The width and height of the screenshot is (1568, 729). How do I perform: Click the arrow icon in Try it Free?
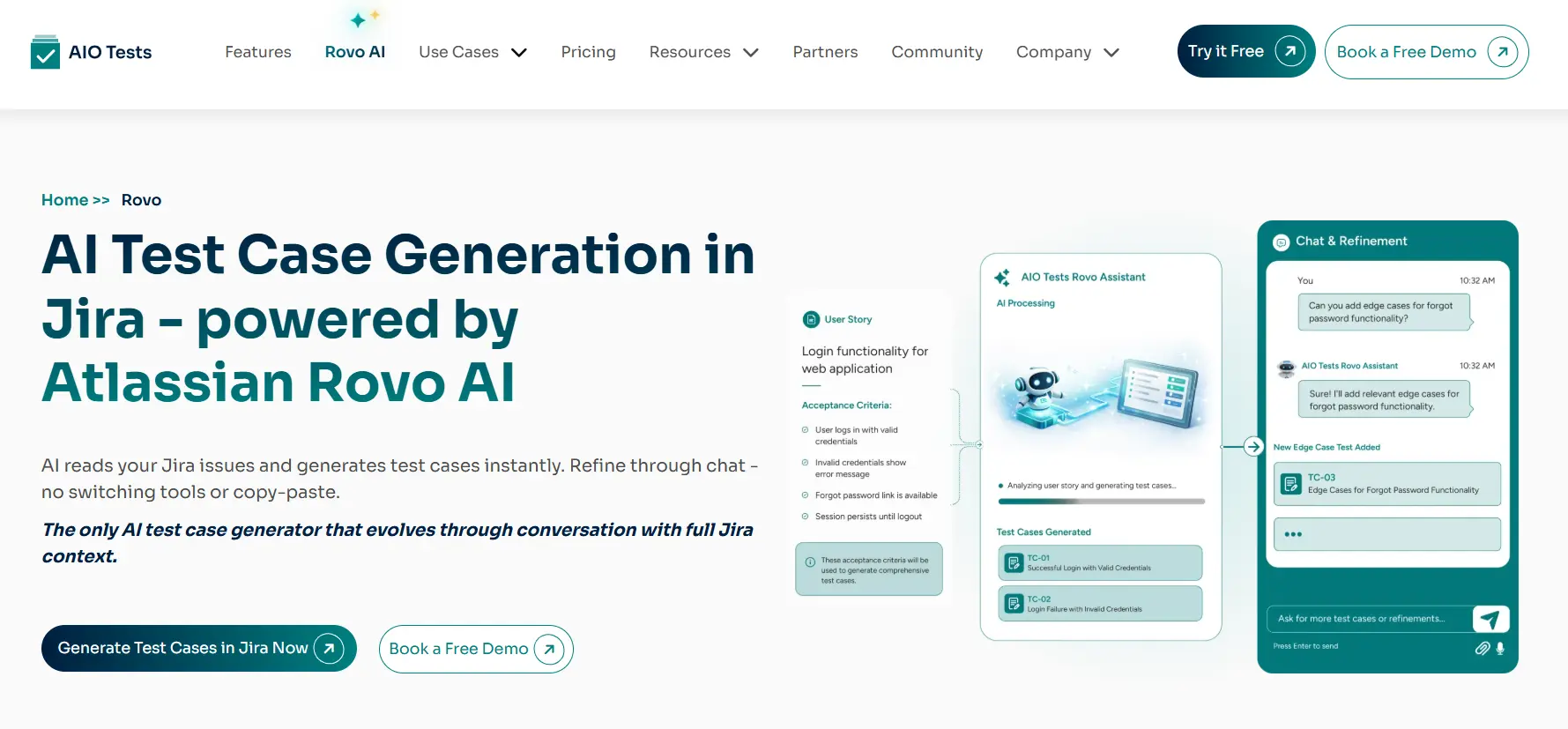point(1290,51)
